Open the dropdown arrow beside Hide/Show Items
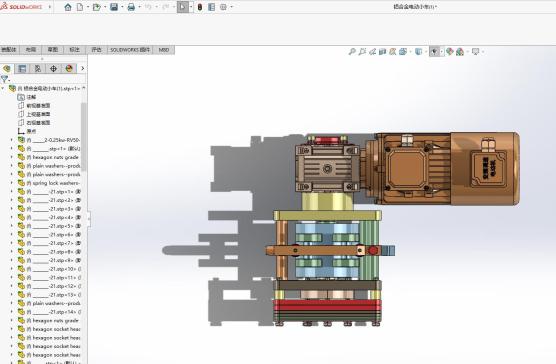Image resolution: width=556 pixels, height=364 pixels. click(x=441, y=52)
